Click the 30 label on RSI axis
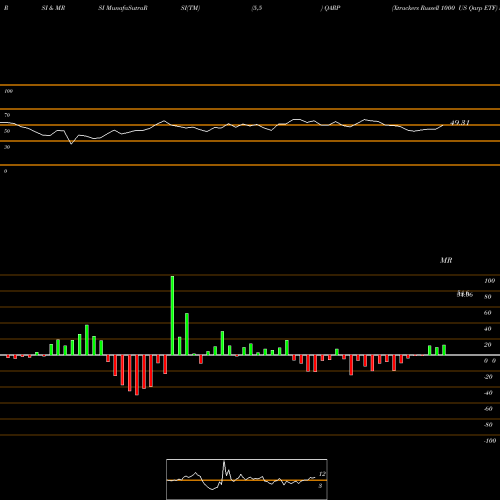 click(x=7, y=147)
